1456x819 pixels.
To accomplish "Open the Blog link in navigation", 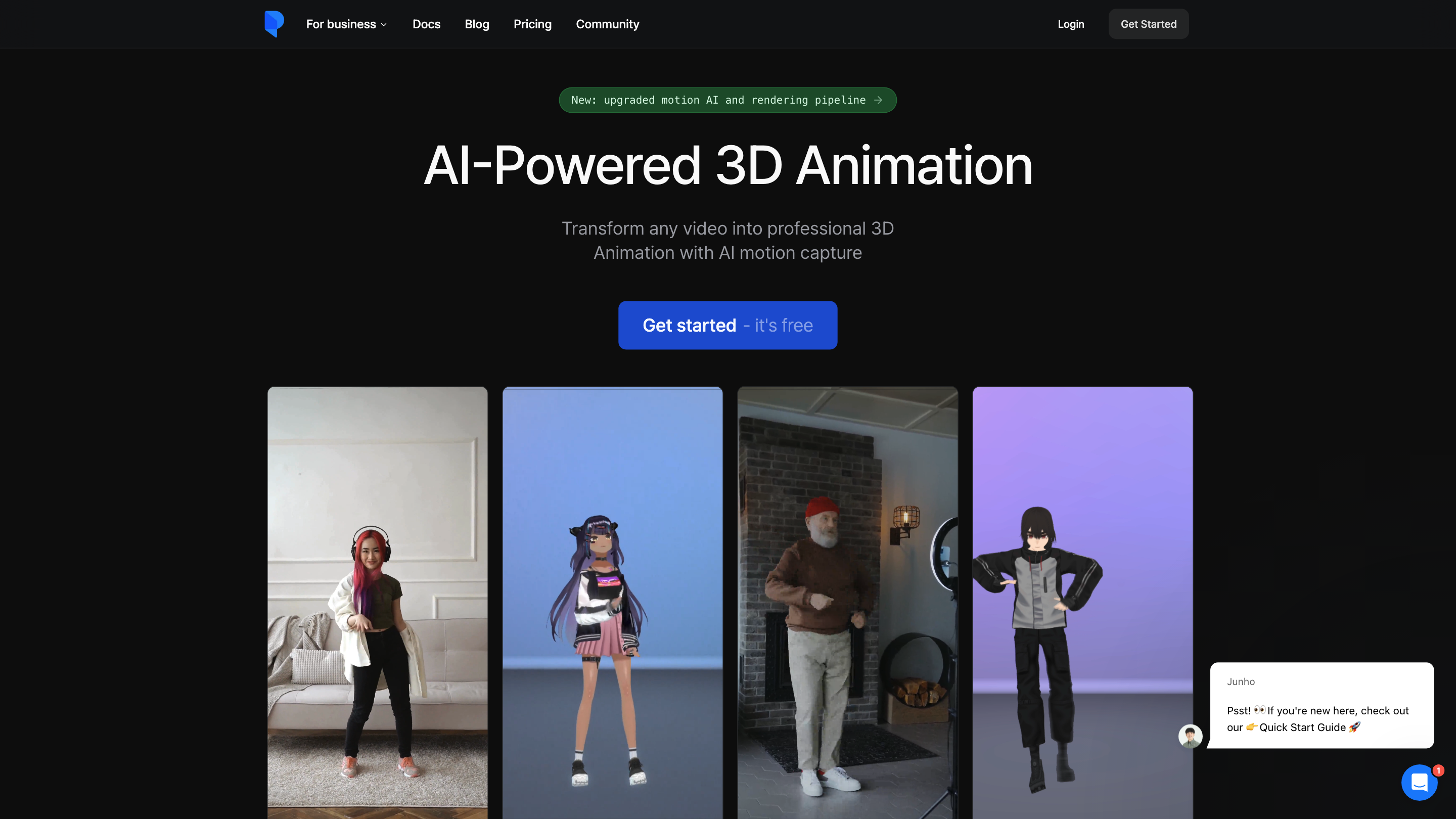I will [x=476, y=24].
